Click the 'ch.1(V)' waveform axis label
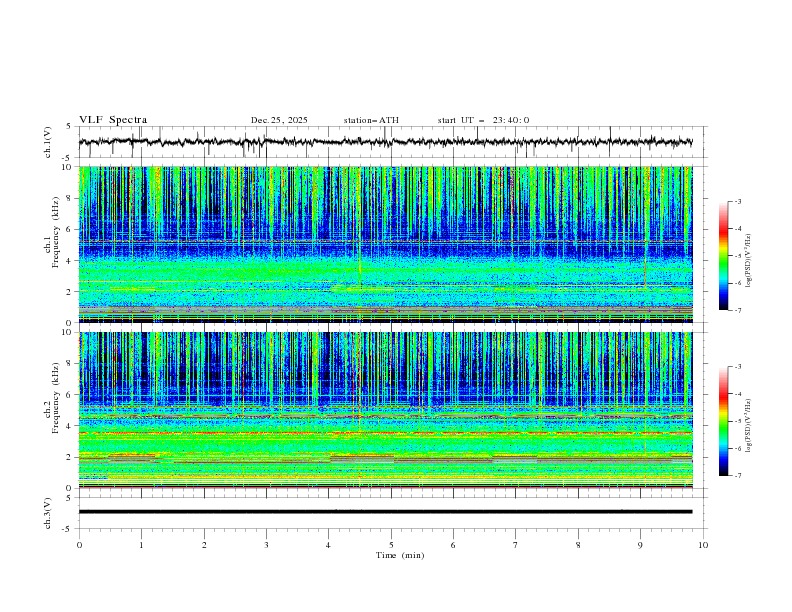This screenshot has height=612, width=792. pyautogui.click(x=48, y=142)
